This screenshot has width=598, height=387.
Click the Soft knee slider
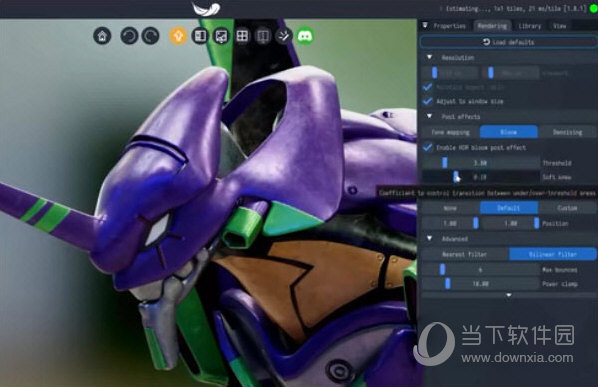coord(481,177)
